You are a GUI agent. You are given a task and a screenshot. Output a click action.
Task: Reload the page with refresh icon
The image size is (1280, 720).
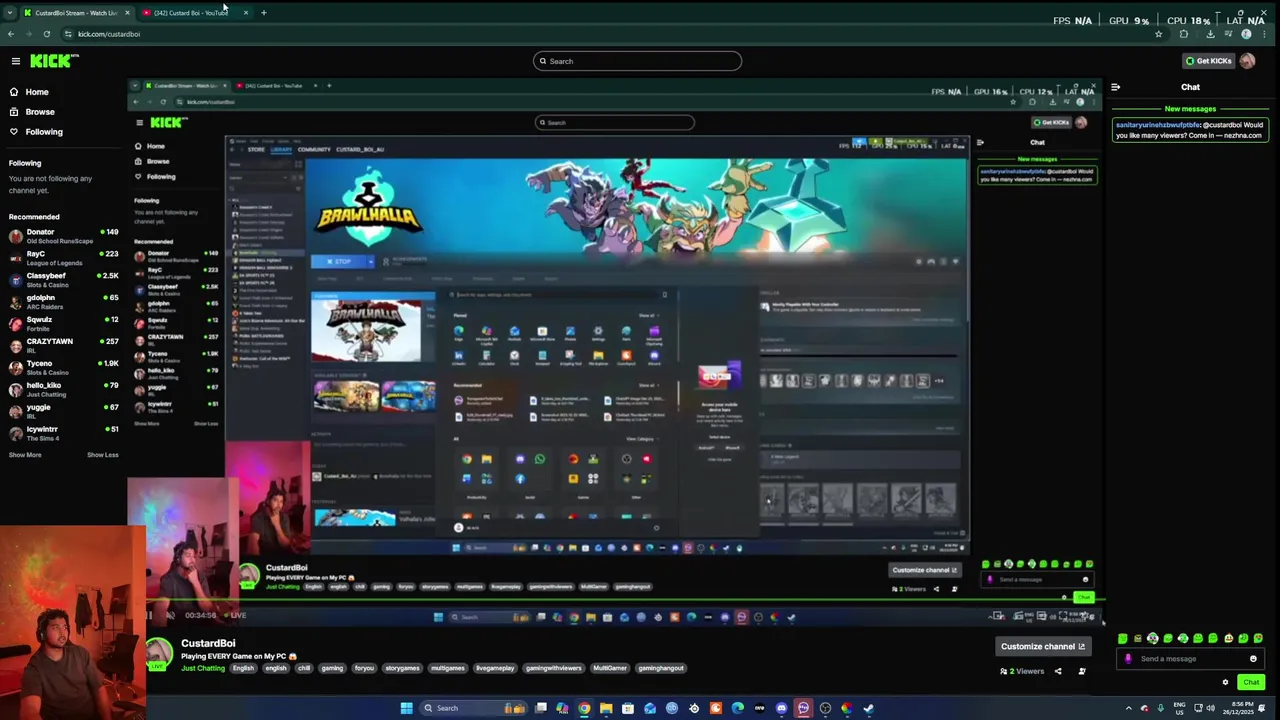46,34
